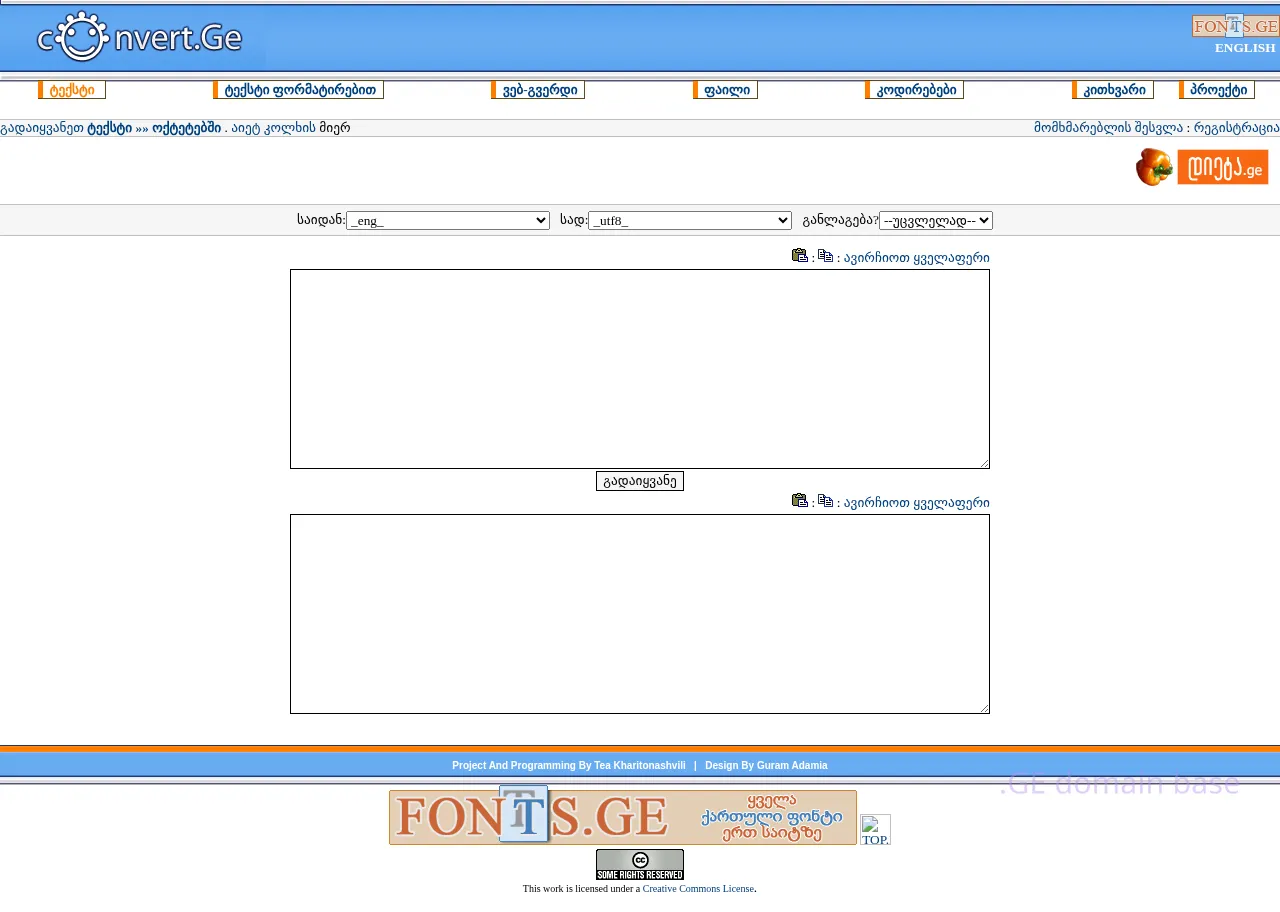Click the paste icon above the input textarea

click(x=799, y=256)
